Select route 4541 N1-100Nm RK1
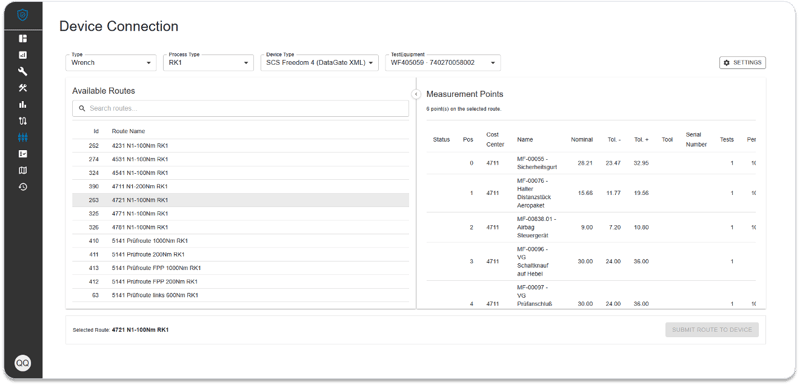Image resolution: width=800 pixels, height=385 pixels. coord(240,173)
